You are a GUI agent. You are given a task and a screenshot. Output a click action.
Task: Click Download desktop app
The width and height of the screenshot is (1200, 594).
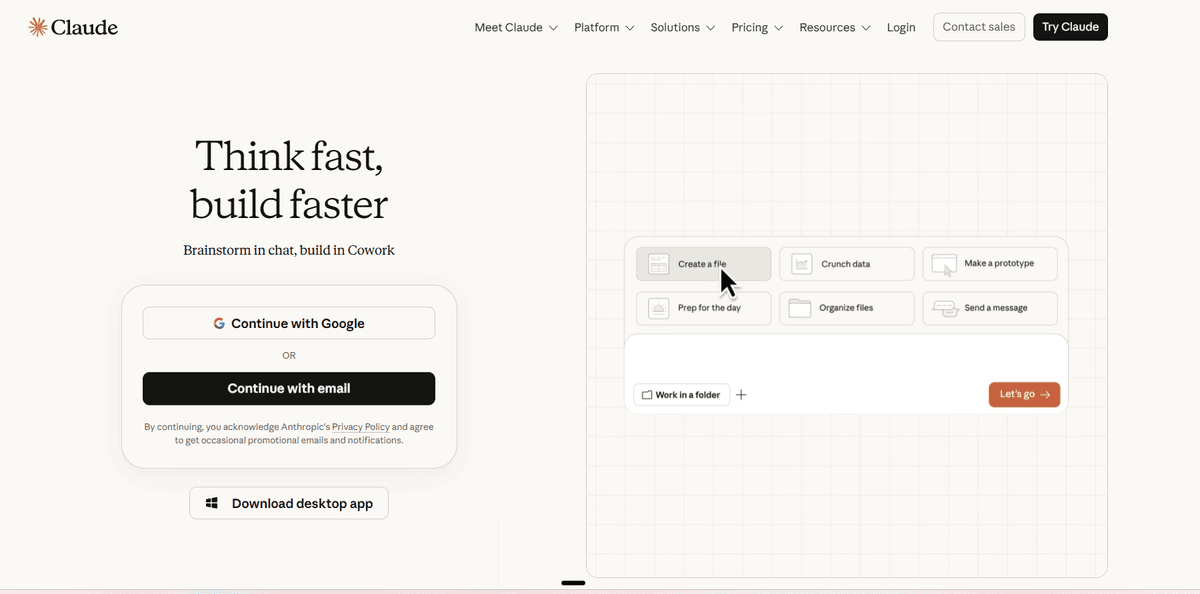tap(289, 503)
